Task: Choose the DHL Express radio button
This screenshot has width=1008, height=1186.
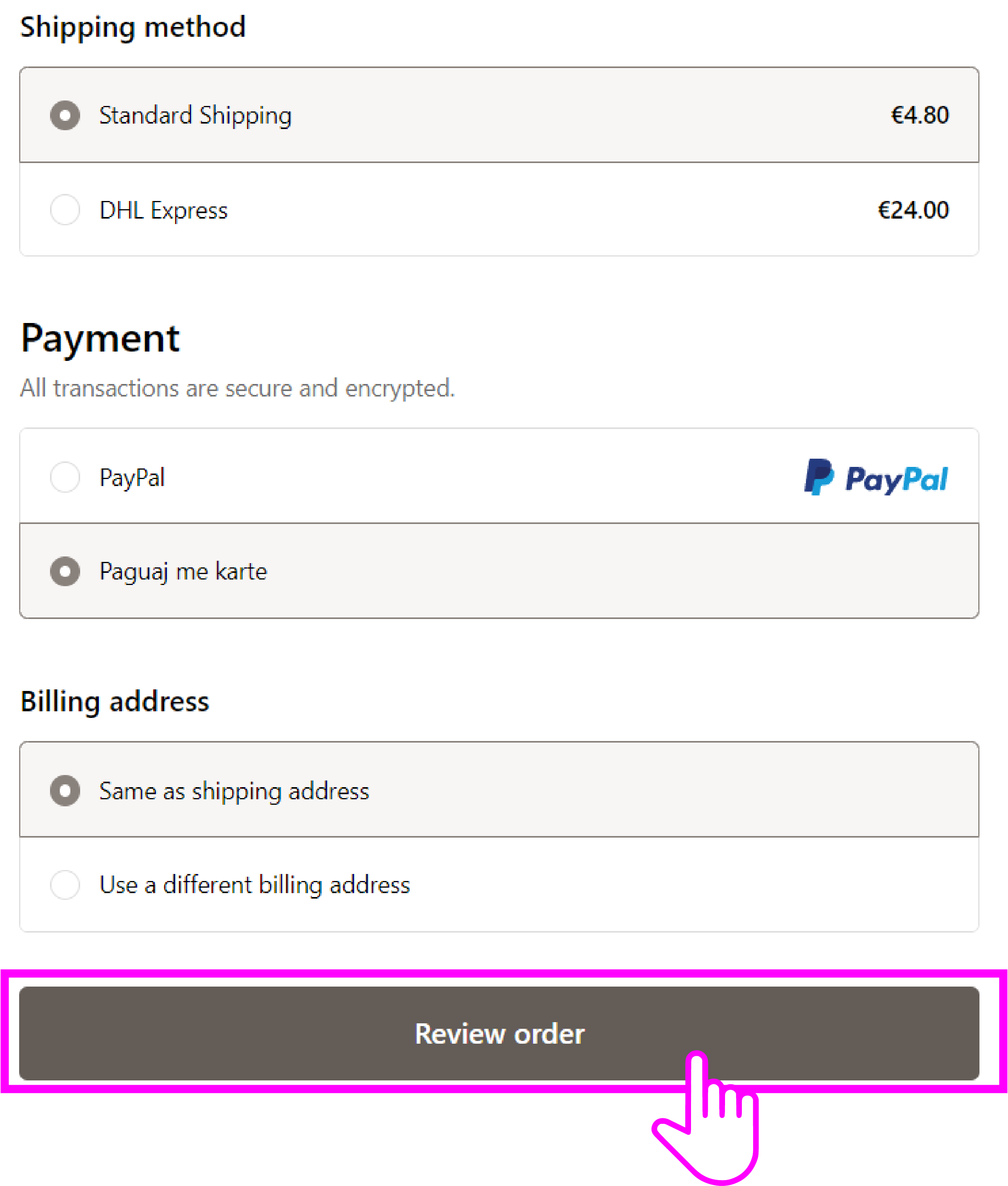Action: 65,210
